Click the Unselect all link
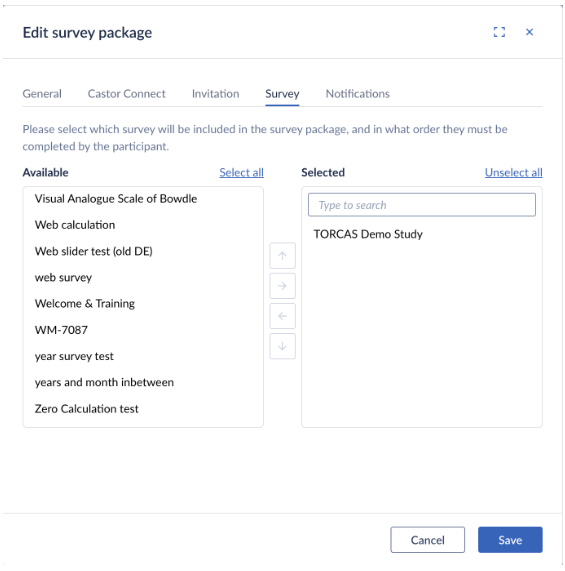565x571 pixels. pos(513,173)
